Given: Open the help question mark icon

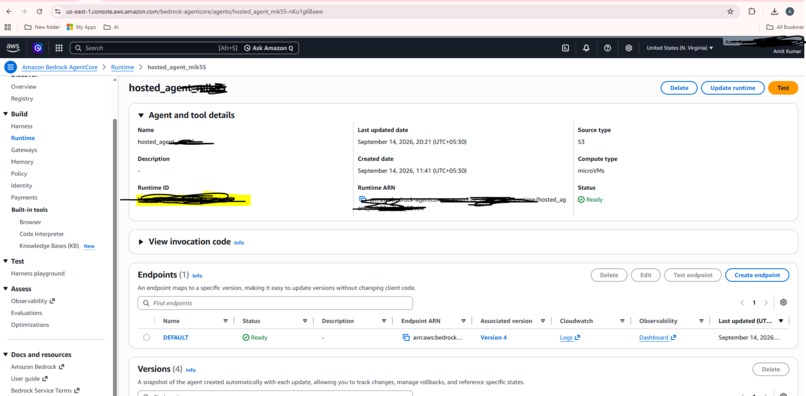Looking at the screenshot, I should pyautogui.click(x=607, y=48).
